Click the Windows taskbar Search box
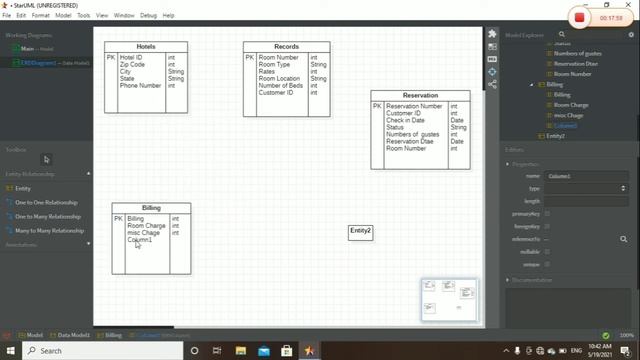 point(102,351)
